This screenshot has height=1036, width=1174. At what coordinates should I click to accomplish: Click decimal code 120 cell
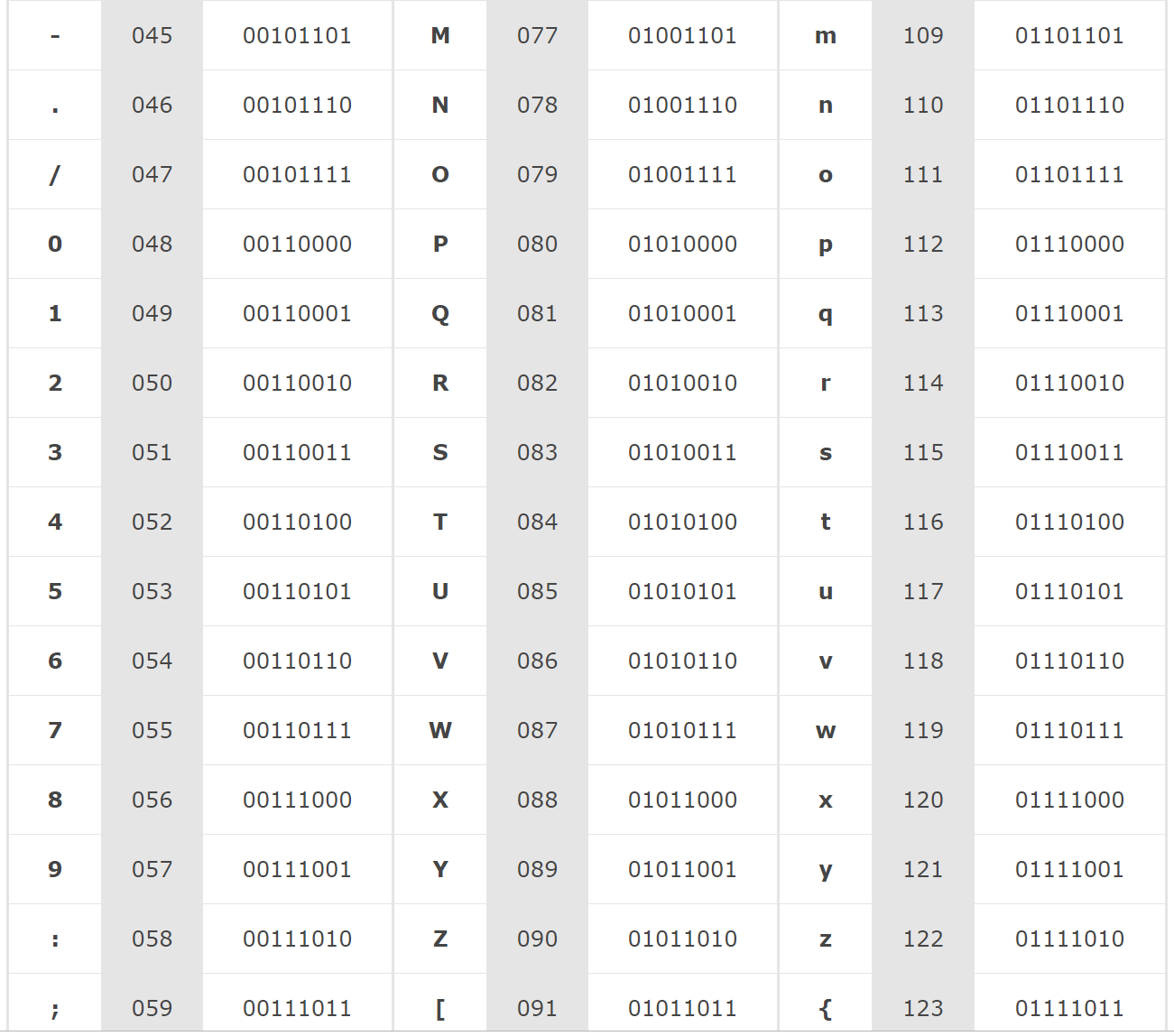click(923, 800)
